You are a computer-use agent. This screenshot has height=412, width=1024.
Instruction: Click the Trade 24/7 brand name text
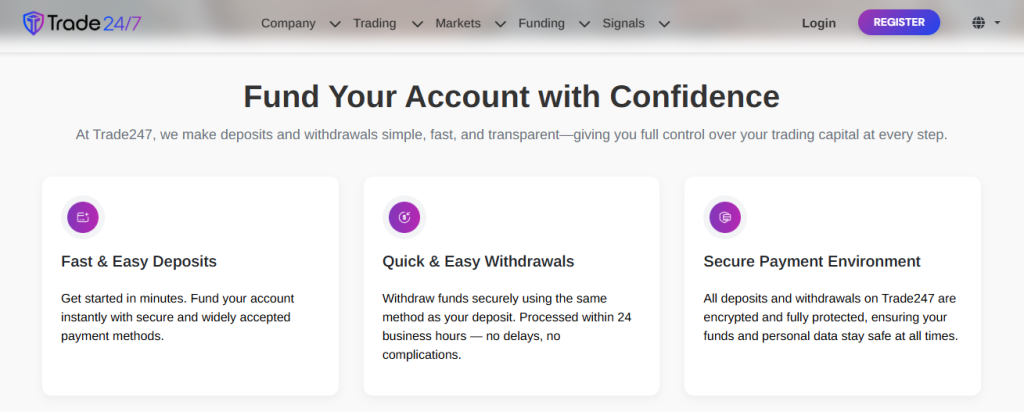pyautogui.click(x=98, y=23)
